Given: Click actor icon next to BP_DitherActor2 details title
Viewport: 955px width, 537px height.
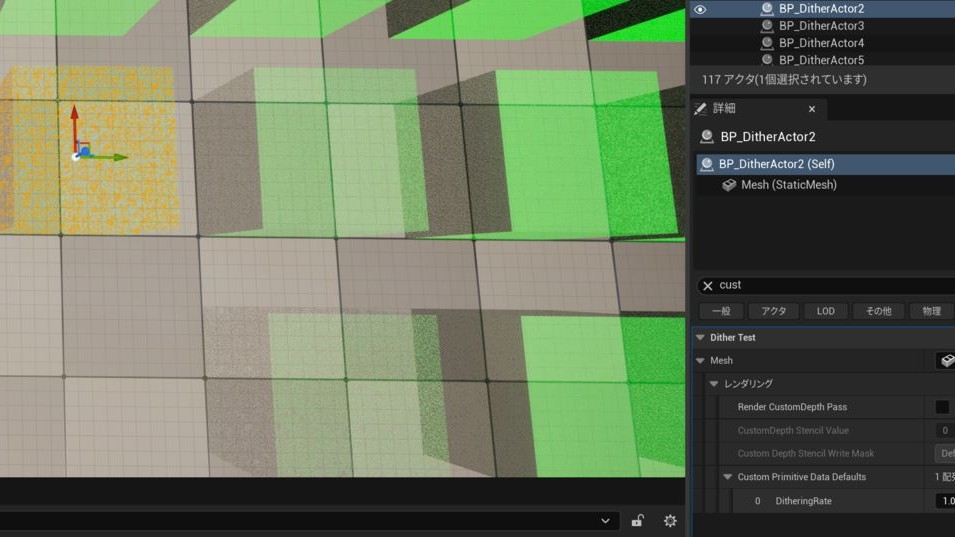Looking at the screenshot, I should [707, 136].
